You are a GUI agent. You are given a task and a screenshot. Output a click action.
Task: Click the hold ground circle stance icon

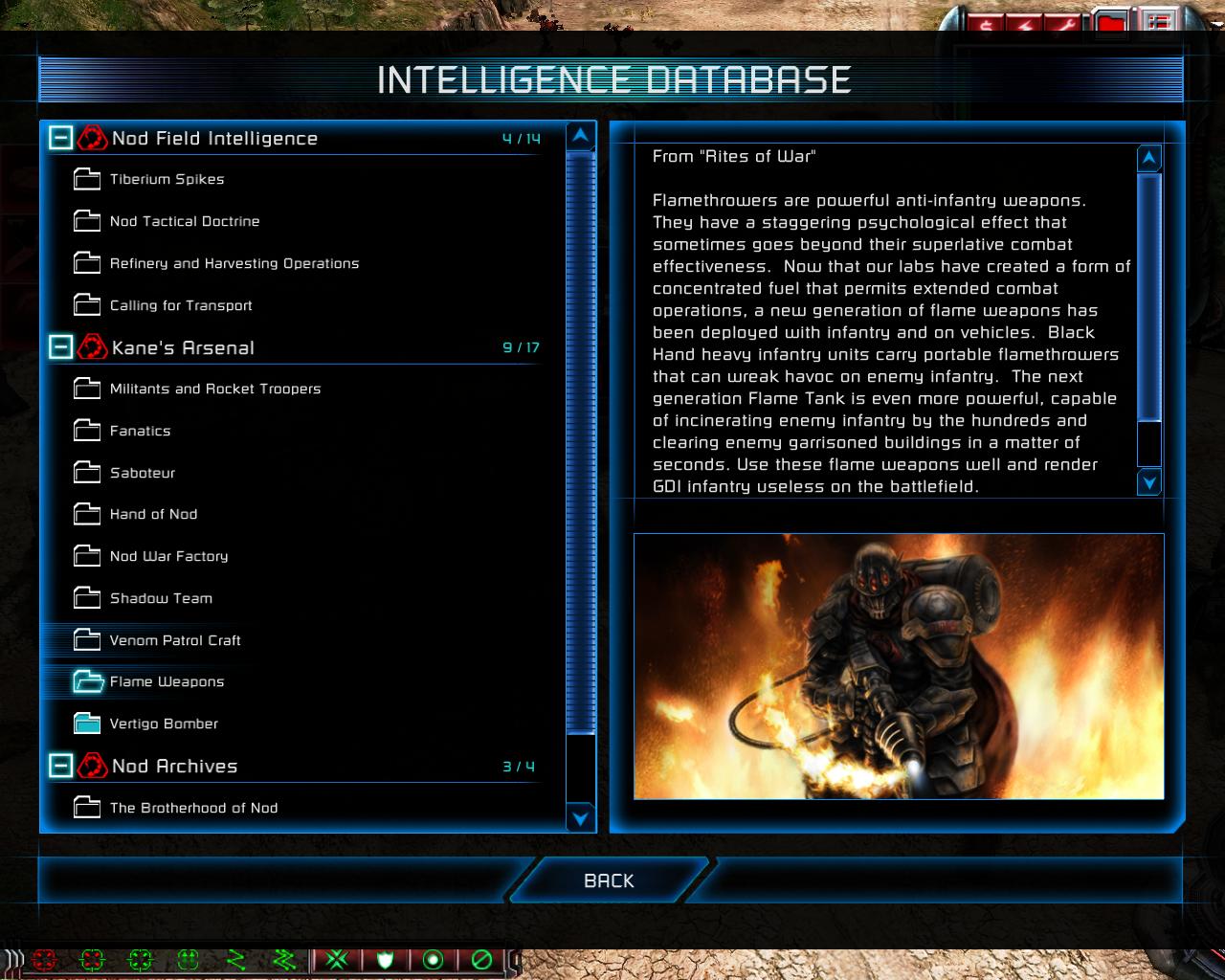click(434, 959)
